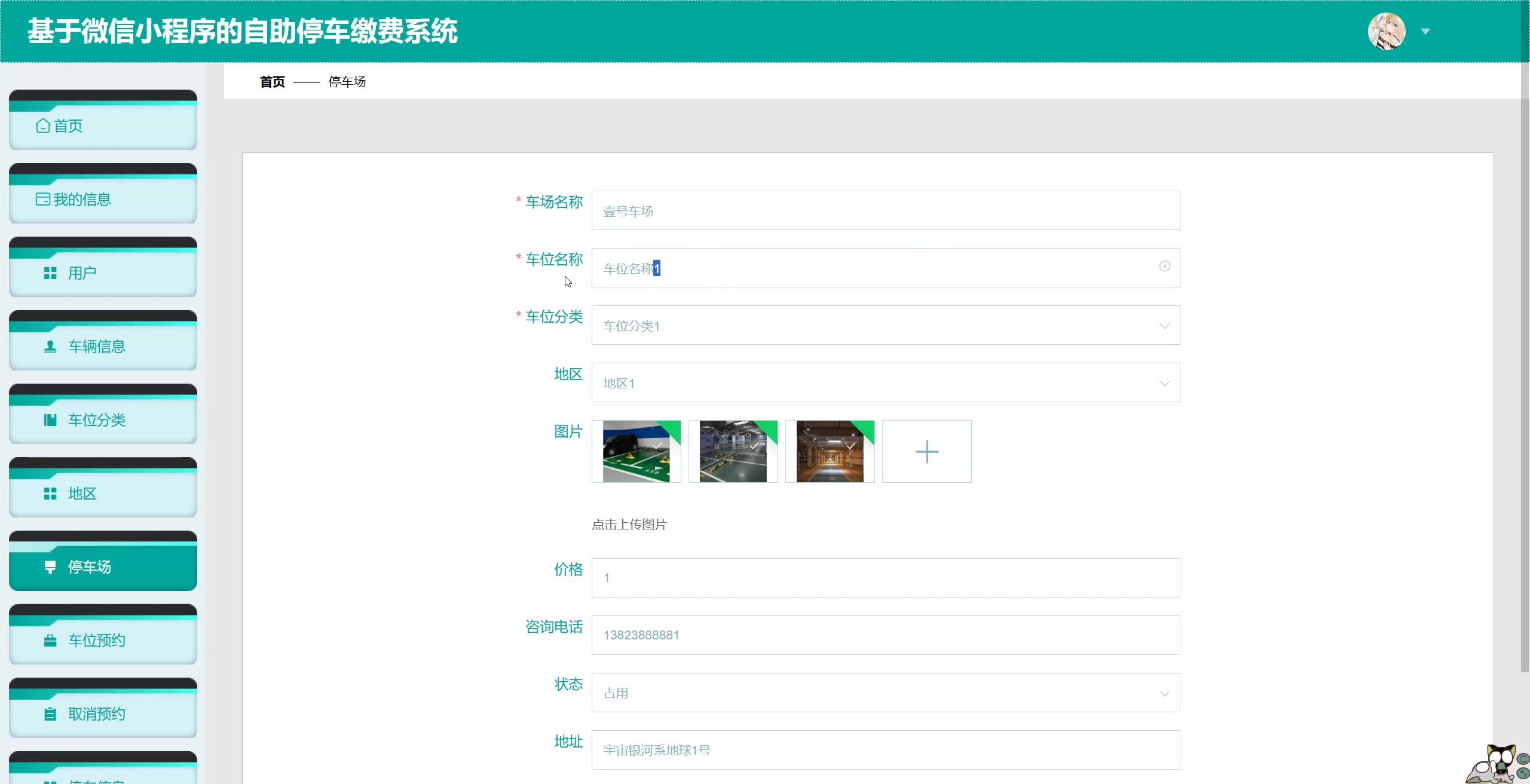Click 首页 in the breadcrumb

click(273, 82)
